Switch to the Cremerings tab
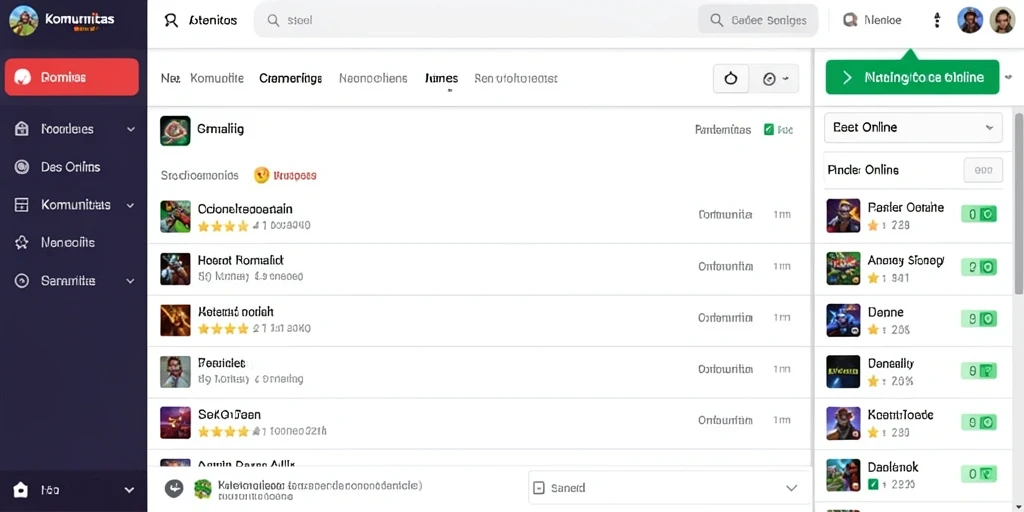 [x=291, y=78]
